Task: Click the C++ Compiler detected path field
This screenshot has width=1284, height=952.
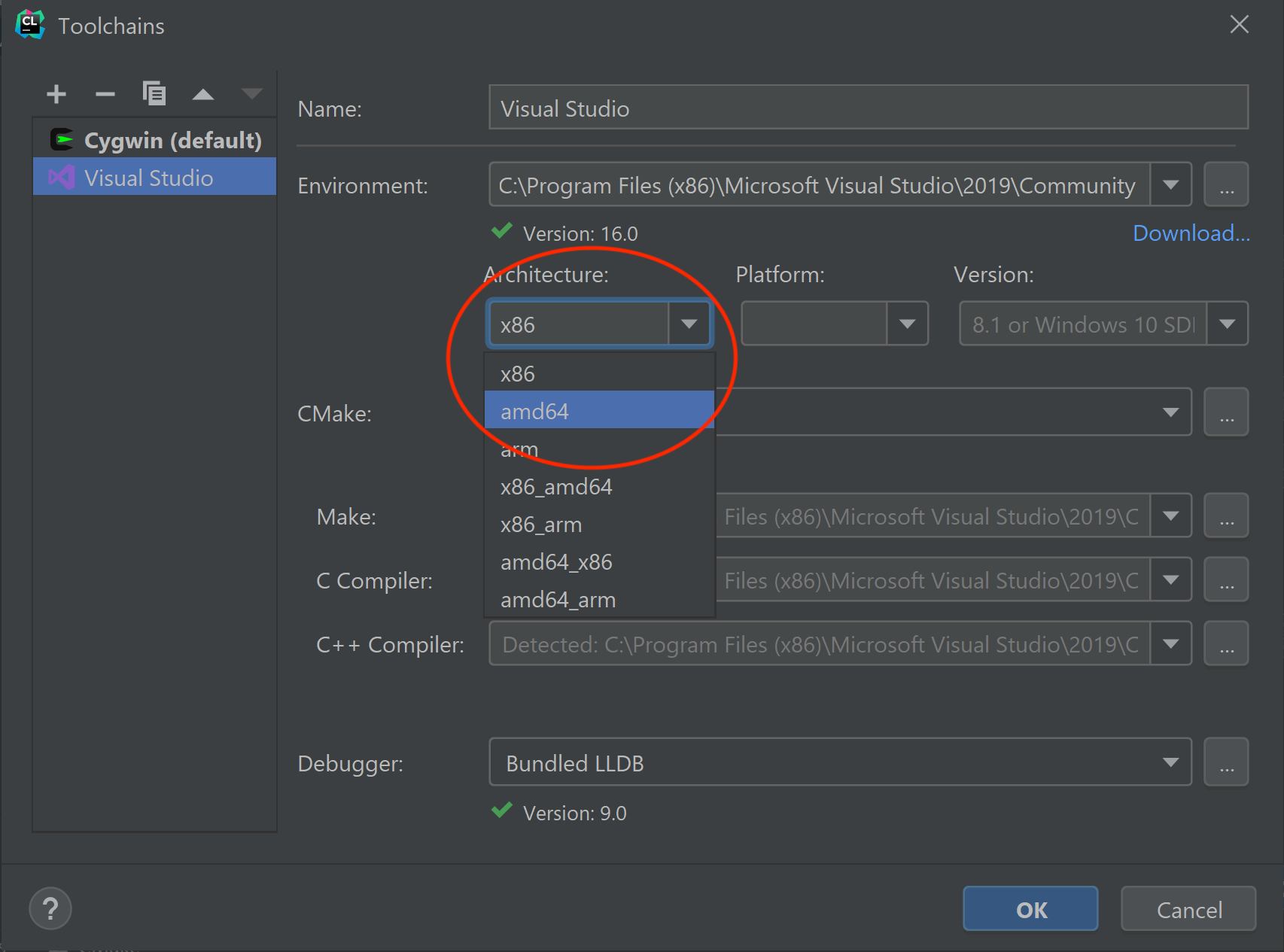Action: point(820,644)
